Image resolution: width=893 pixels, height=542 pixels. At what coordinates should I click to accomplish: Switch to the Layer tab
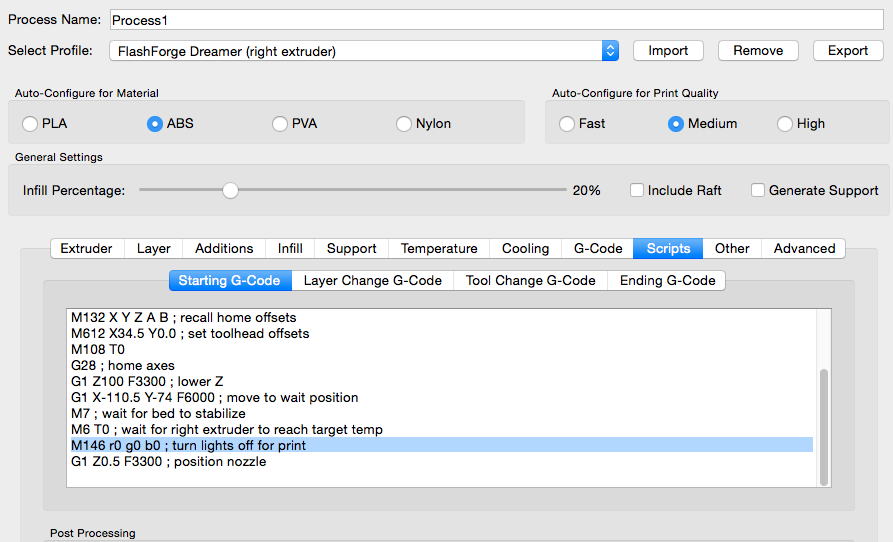(154, 249)
